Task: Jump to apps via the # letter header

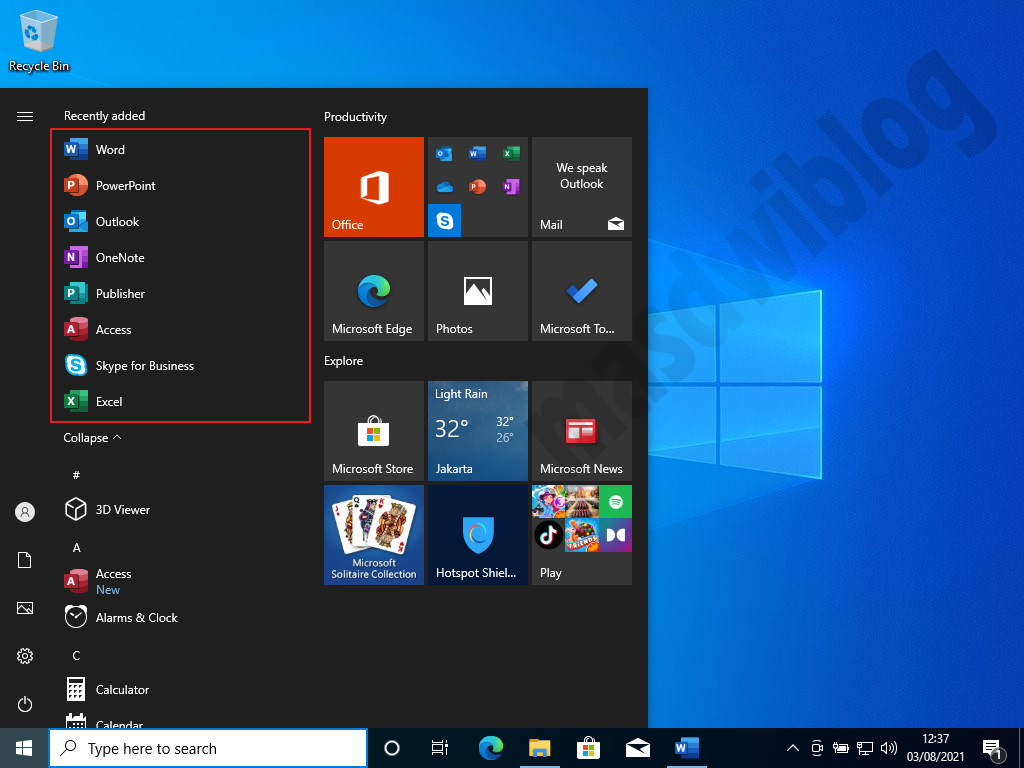Action: click(x=76, y=475)
